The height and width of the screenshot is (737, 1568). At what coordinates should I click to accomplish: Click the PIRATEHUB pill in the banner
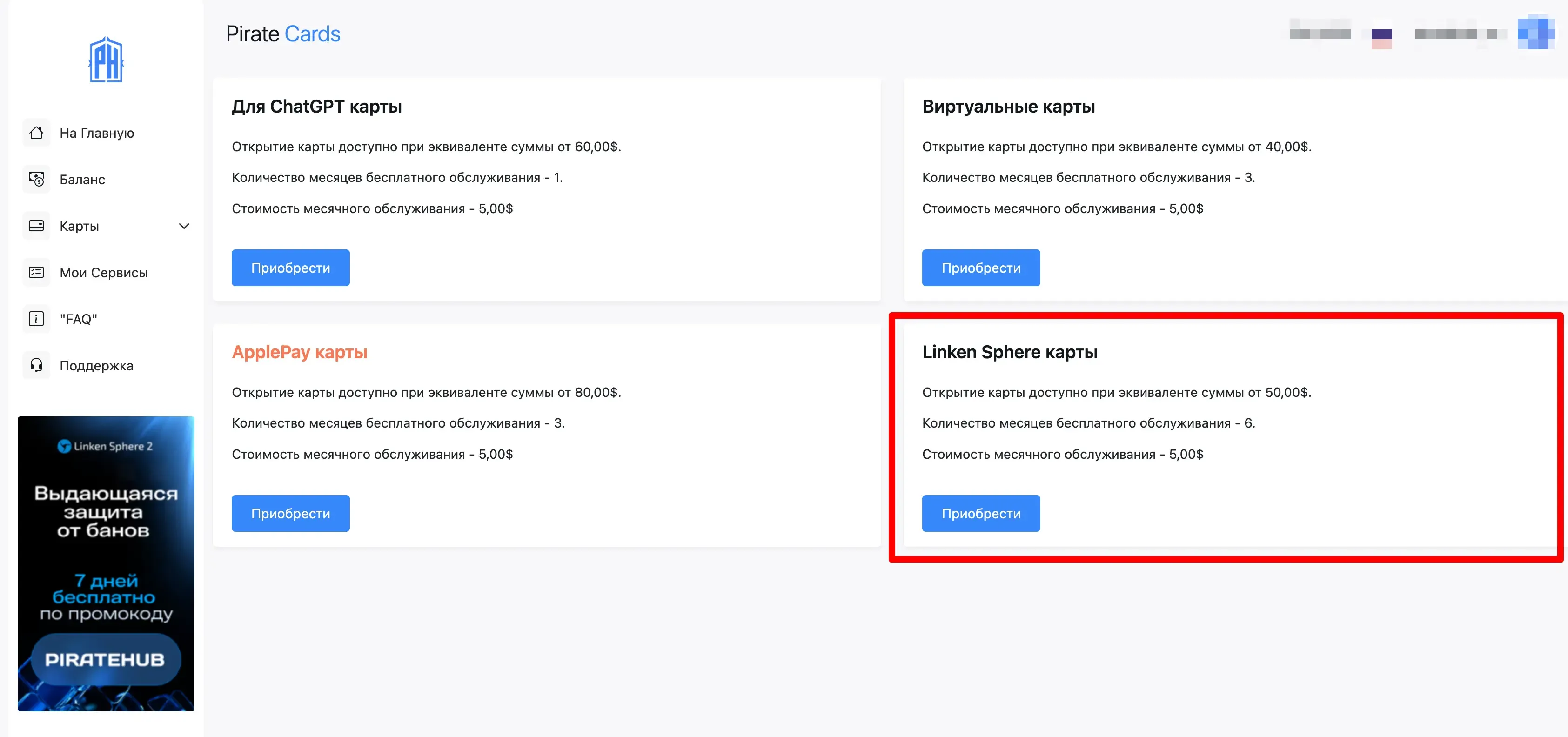tap(106, 659)
